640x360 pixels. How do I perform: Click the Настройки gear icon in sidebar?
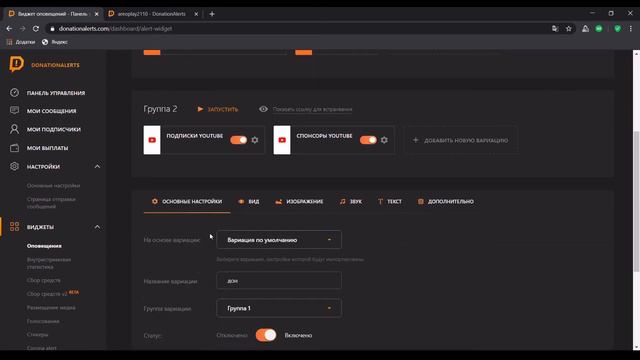(x=14, y=167)
